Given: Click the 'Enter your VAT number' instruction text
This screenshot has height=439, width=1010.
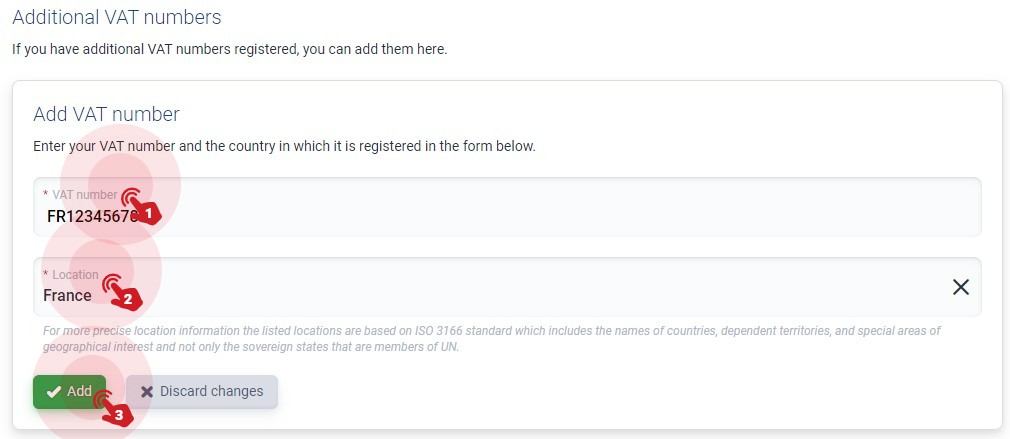Looking at the screenshot, I should click(x=284, y=146).
